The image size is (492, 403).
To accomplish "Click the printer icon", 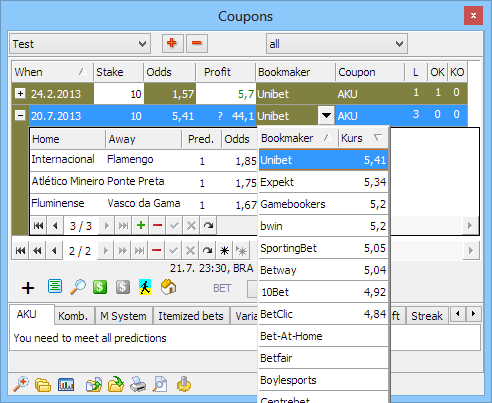I will click(138, 384).
